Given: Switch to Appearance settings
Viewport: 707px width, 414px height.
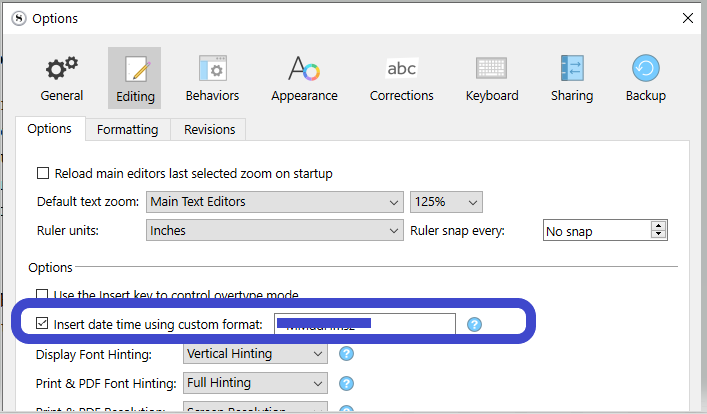Looking at the screenshot, I should [304, 78].
